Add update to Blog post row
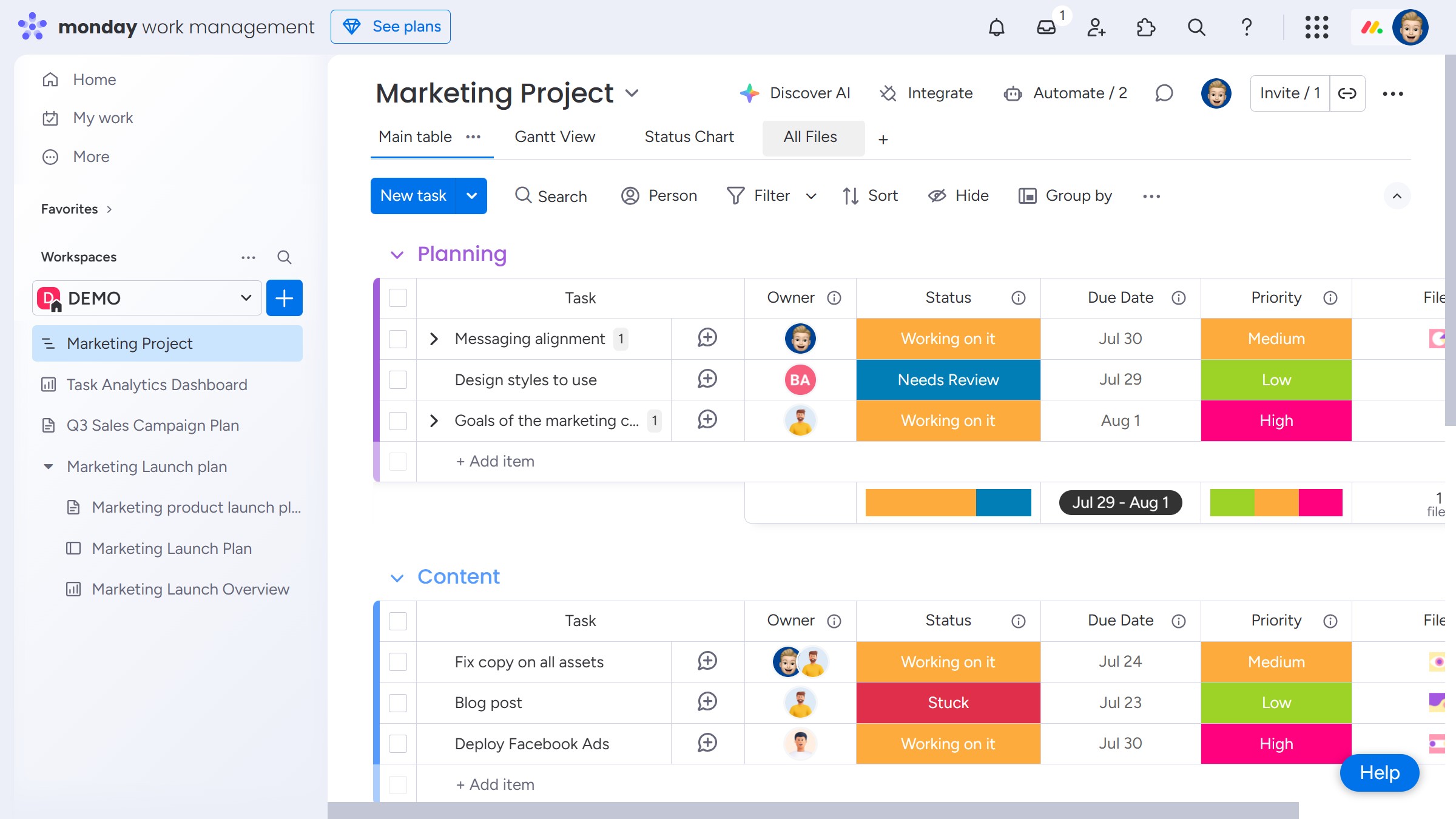Viewport: 1456px width, 819px height. 707,702
